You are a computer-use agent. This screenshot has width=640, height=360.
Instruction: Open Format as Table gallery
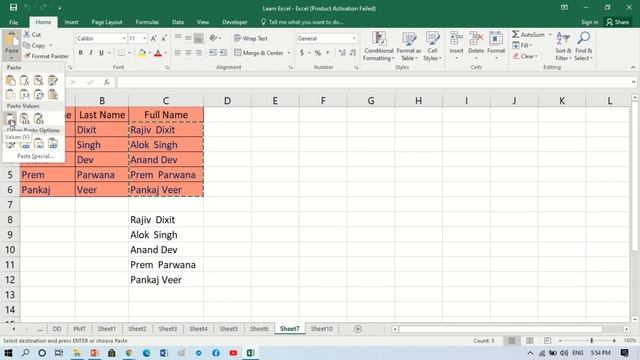coord(409,46)
